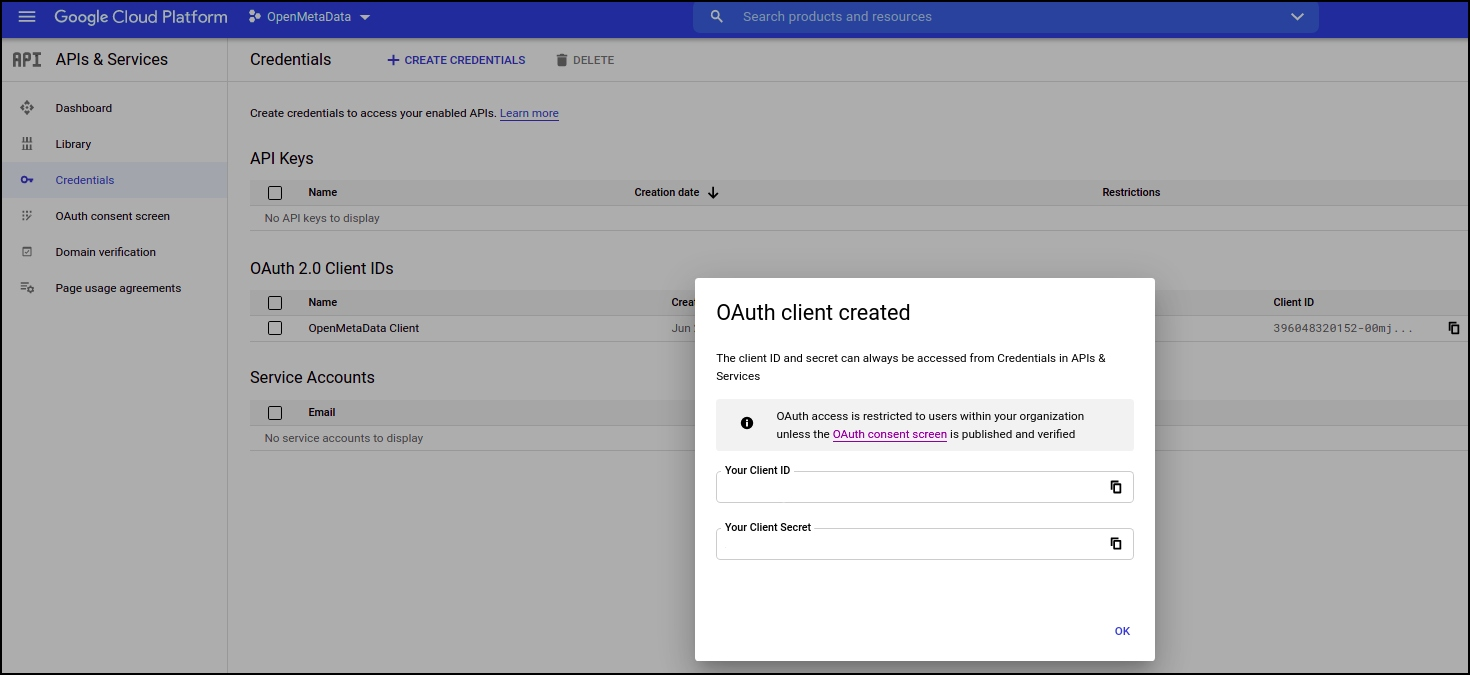Toggle select-all checkbox in Service Accounts table
The image size is (1470, 675).
275,413
